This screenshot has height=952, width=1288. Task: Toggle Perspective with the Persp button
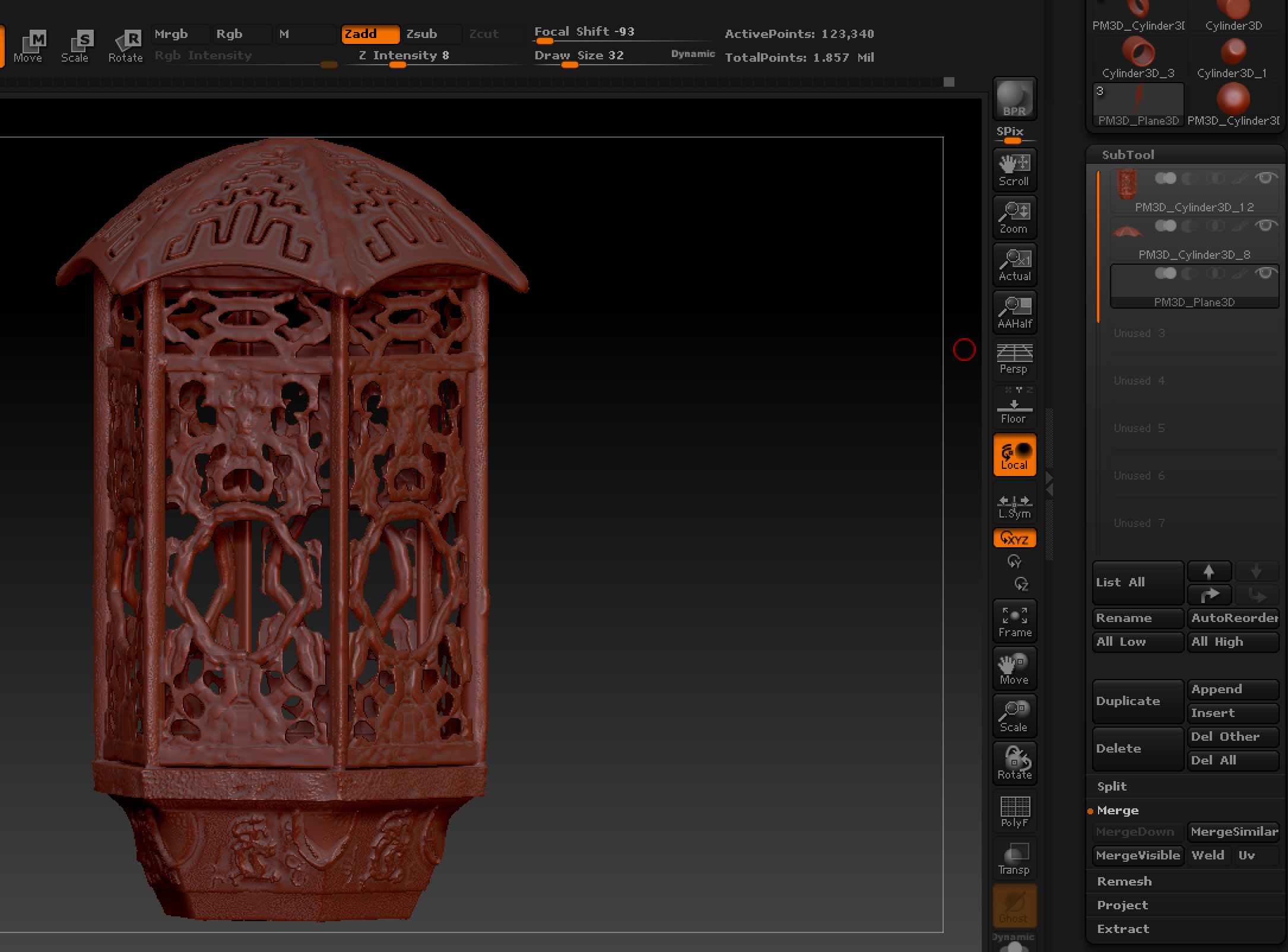pyautogui.click(x=1014, y=360)
